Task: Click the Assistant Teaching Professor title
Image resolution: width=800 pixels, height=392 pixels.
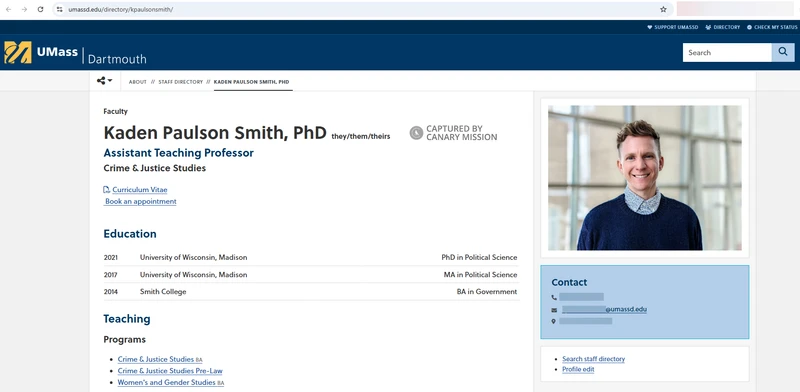Action: click(x=179, y=153)
